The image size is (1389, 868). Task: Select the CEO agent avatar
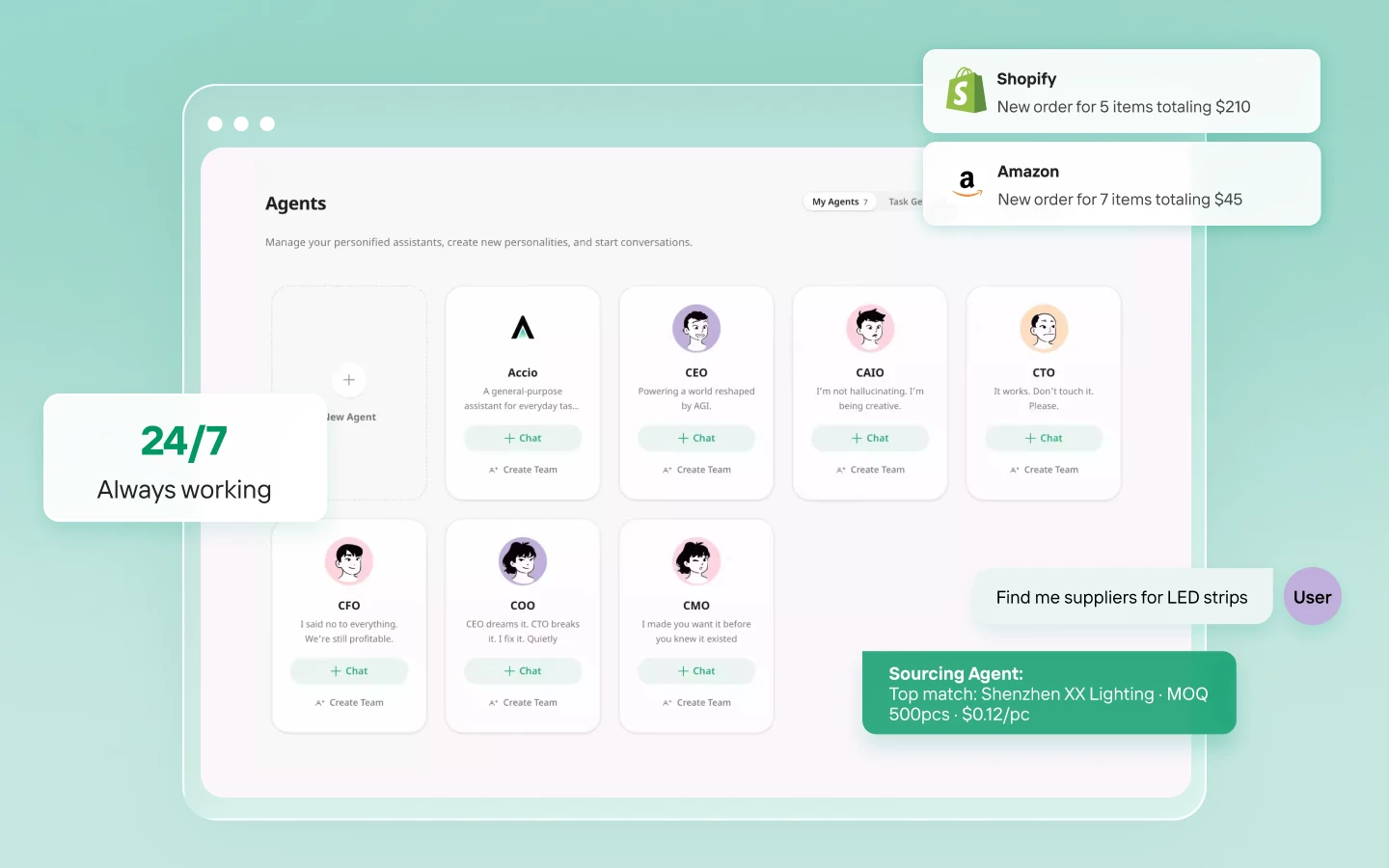[x=696, y=329]
